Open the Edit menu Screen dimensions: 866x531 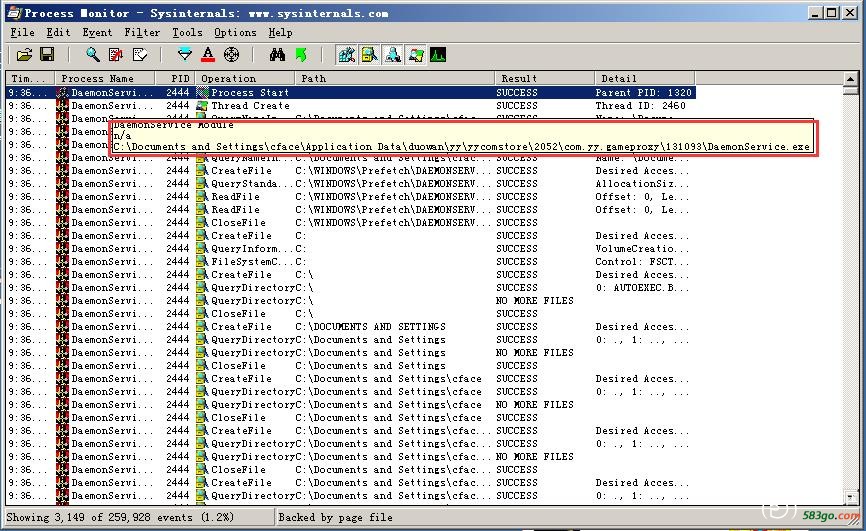point(58,33)
